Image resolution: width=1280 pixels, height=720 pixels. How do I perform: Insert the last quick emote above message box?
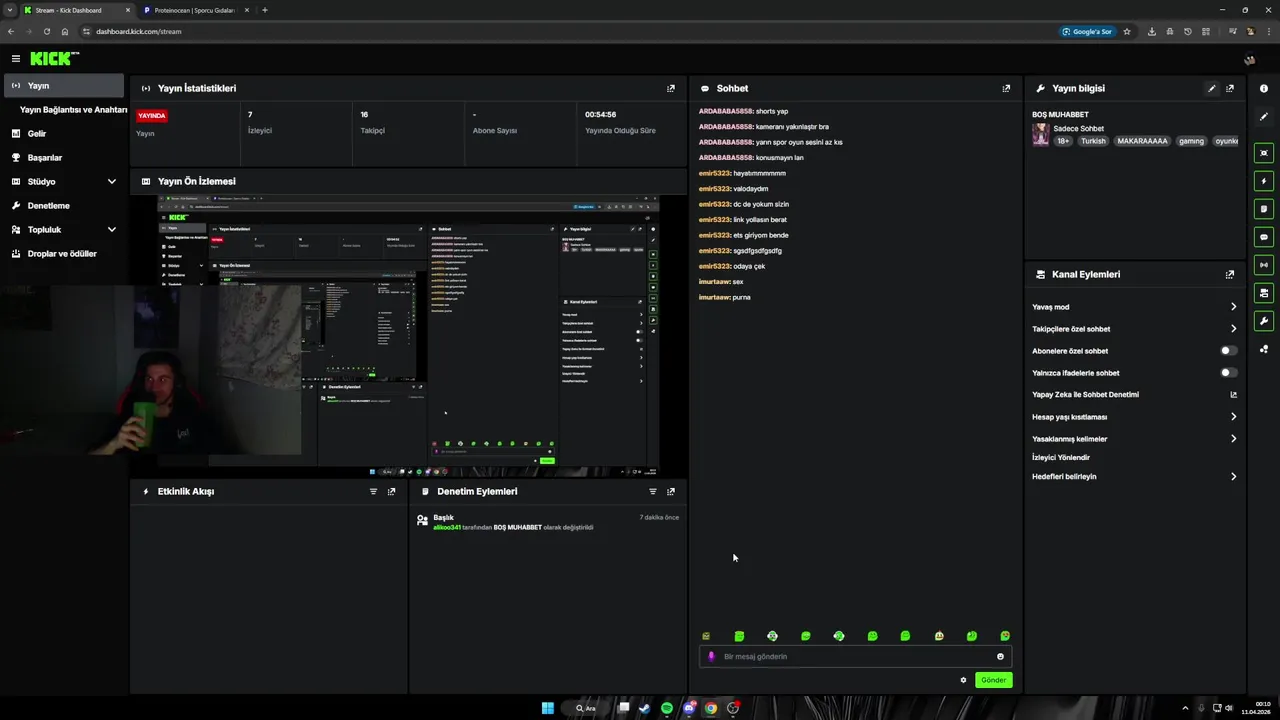(1005, 636)
